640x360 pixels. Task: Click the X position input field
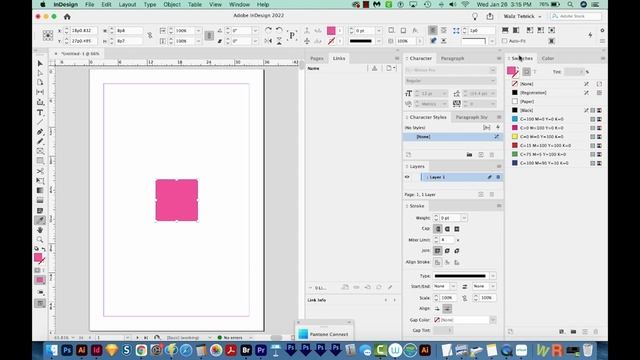[x=84, y=31]
